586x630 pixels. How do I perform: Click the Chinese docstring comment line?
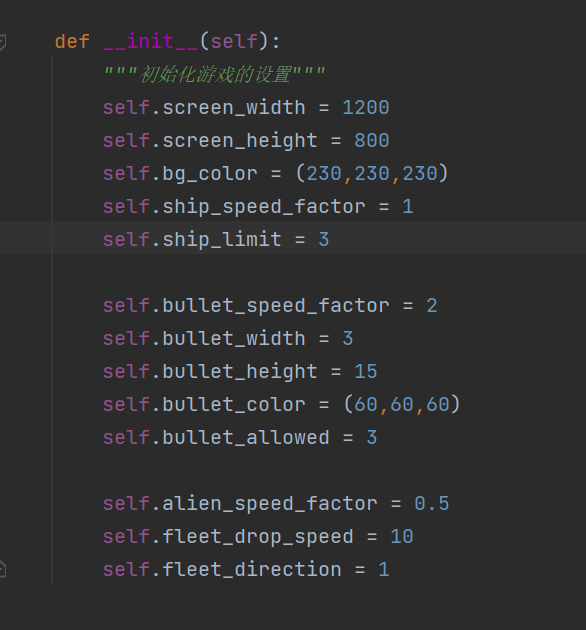[x=214, y=74]
